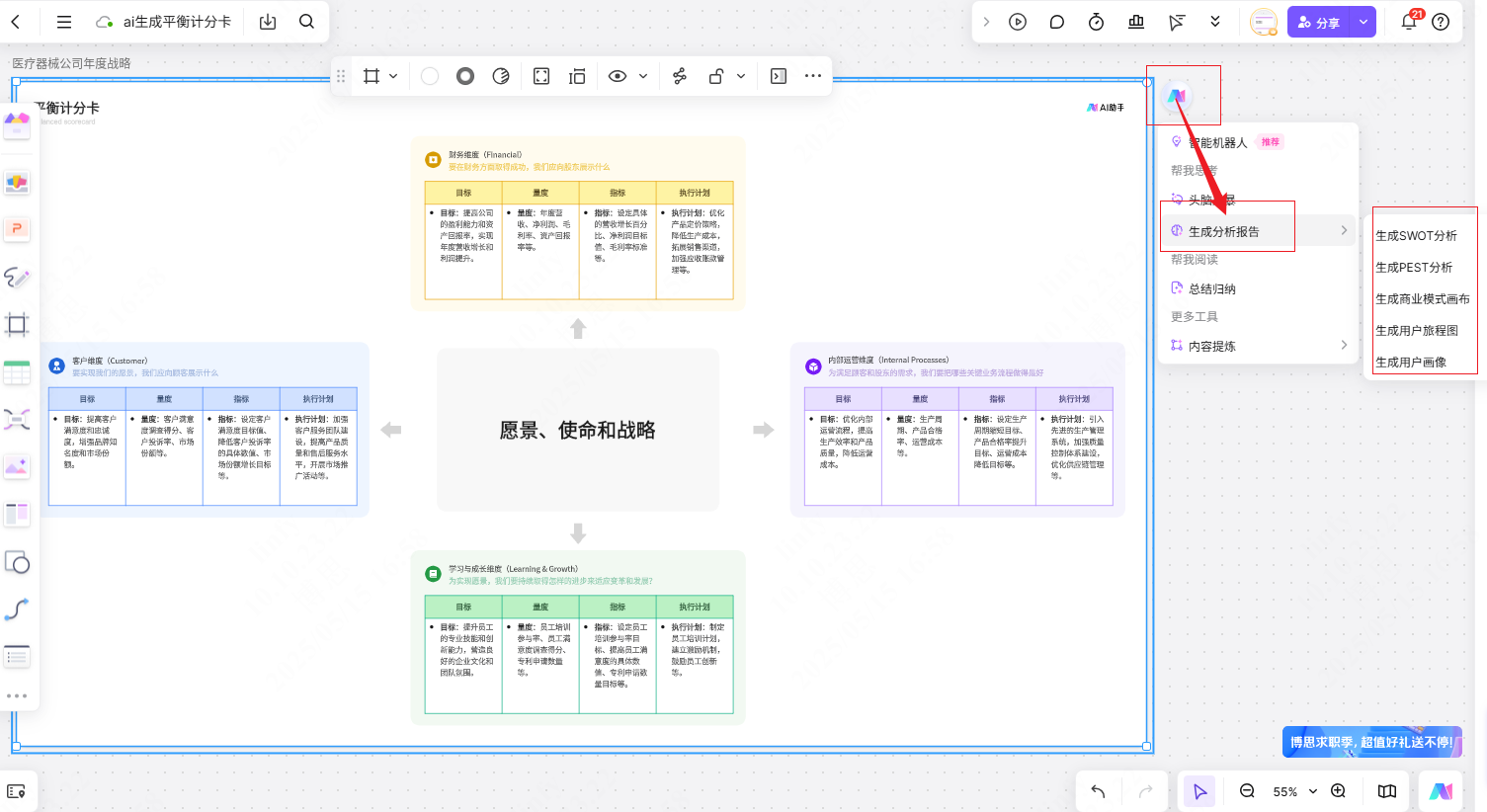Screen dimensions: 1487x812
Task: Select the frame tool in left sidebar
Action: [17, 324]
